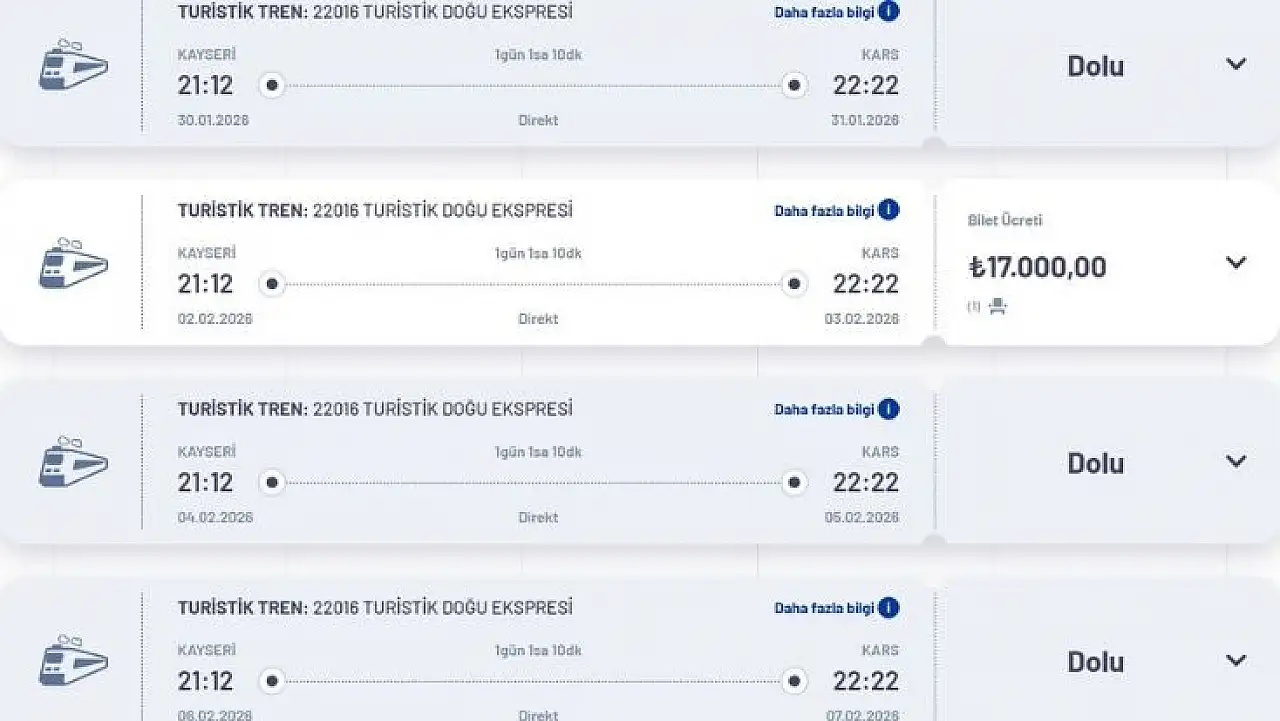
Task: Click info icon on 06.02.2026 train card
Action: click(x=888, y=607)
